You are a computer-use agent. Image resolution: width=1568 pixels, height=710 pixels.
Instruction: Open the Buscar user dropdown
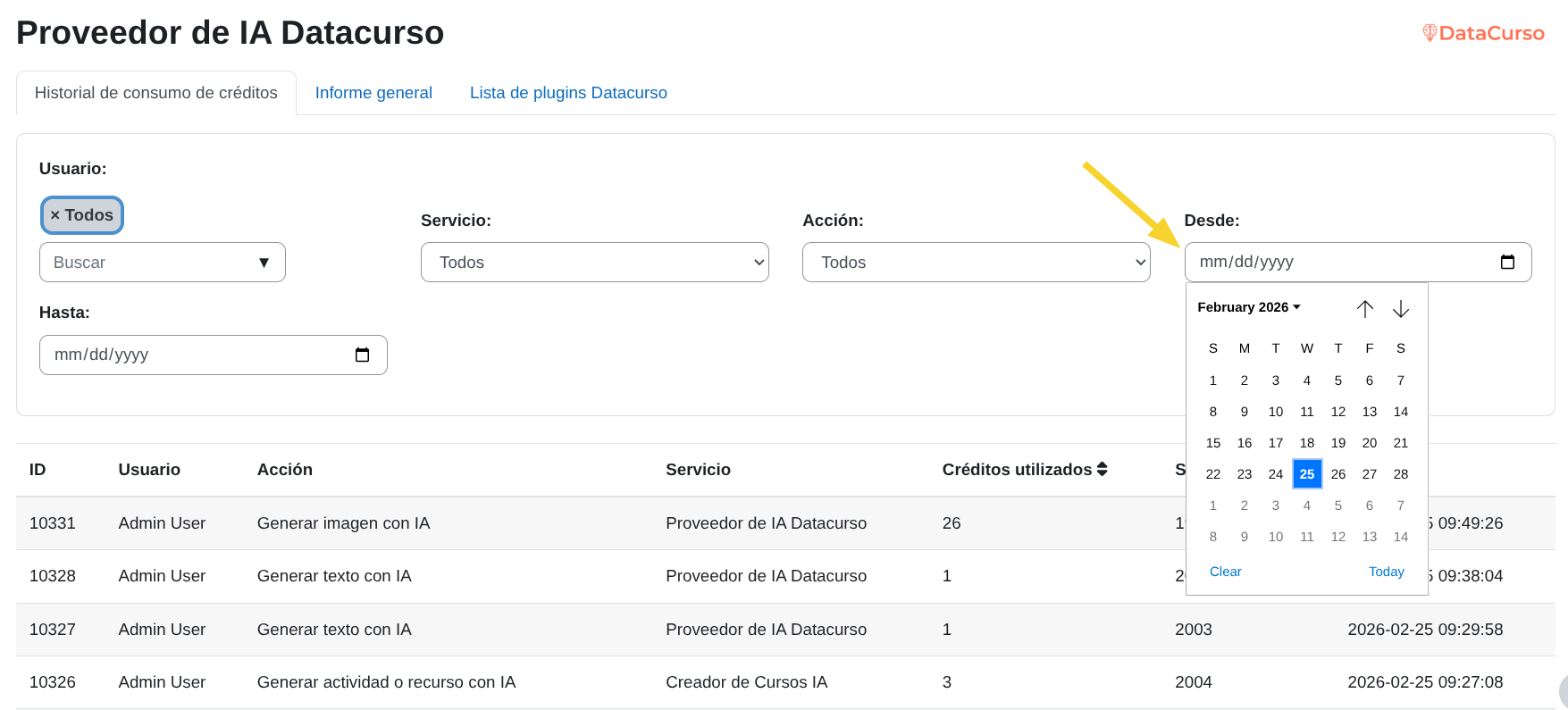(x=162, y=263)
